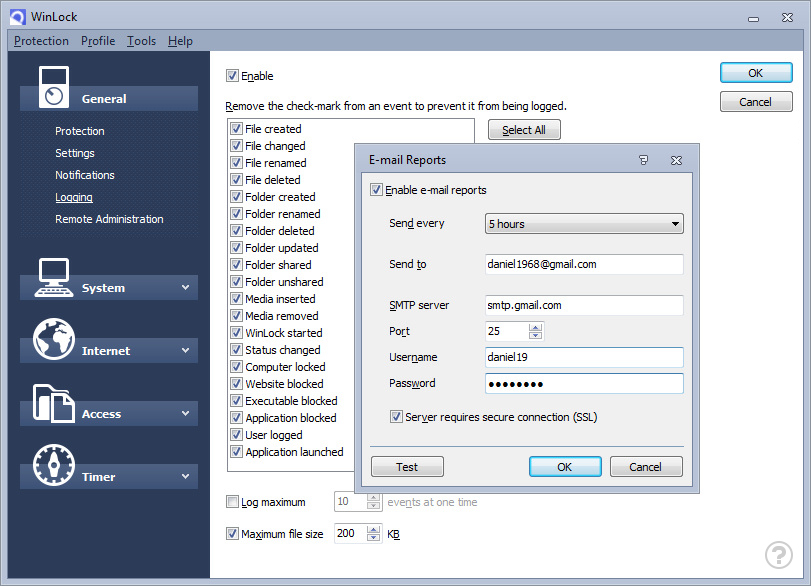Uncheck File created event
This screenshot has width=811, height=586.
[x=236, y=129]
